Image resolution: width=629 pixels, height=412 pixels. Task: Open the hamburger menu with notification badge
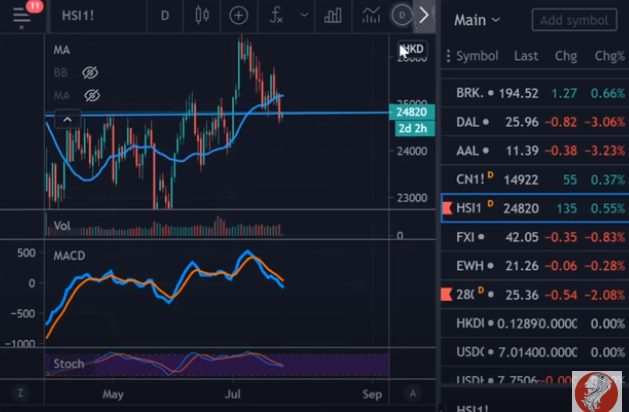(x=22, y=16)
